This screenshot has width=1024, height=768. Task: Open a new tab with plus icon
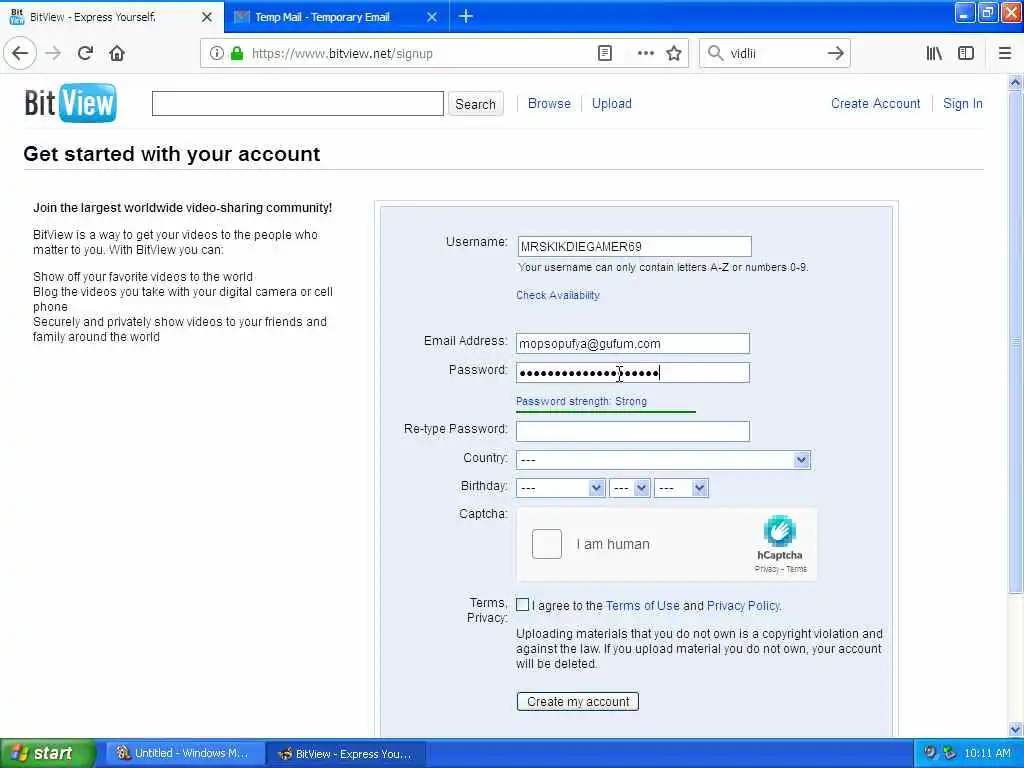pyautogui.click(x=466, y=16)
